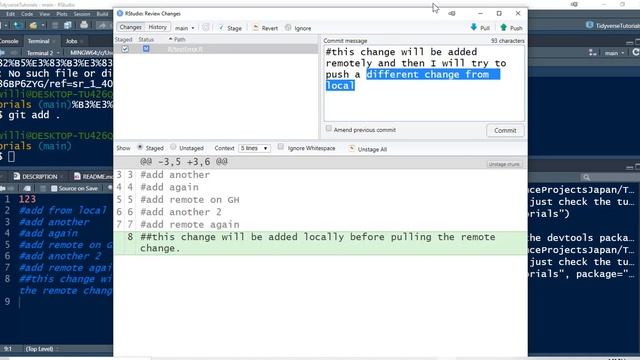Enable Ignore Whitespace option
The width and height of the screenshot is (640, 360).
[281, 147]
